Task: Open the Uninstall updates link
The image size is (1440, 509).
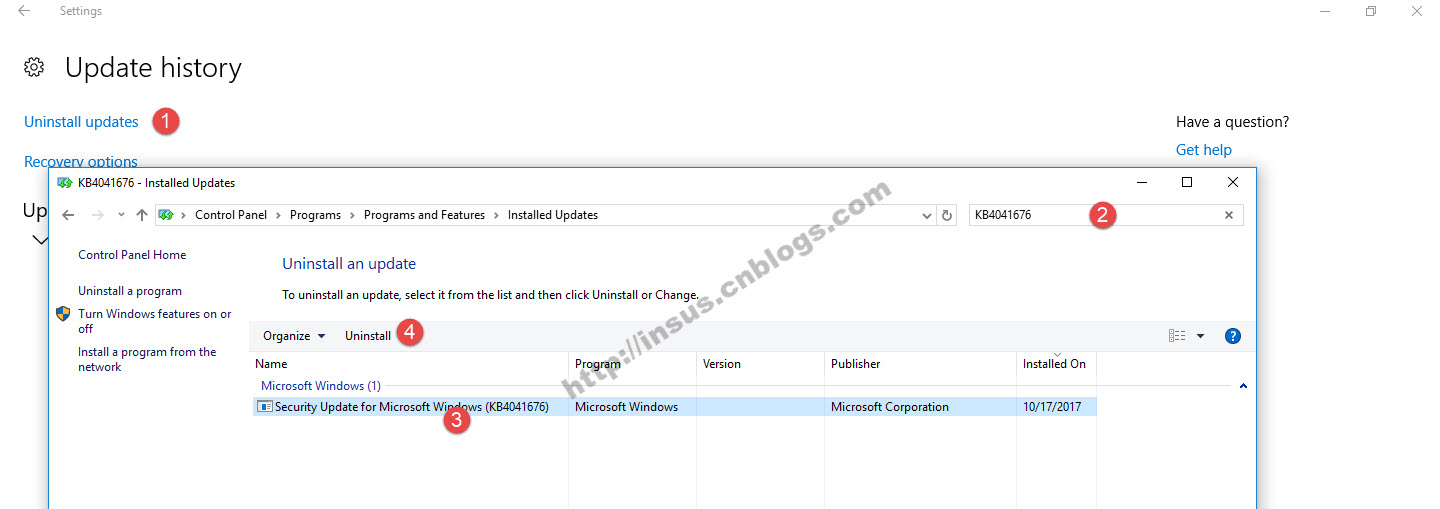Action: pyautogui.click(x=81, y=122)
